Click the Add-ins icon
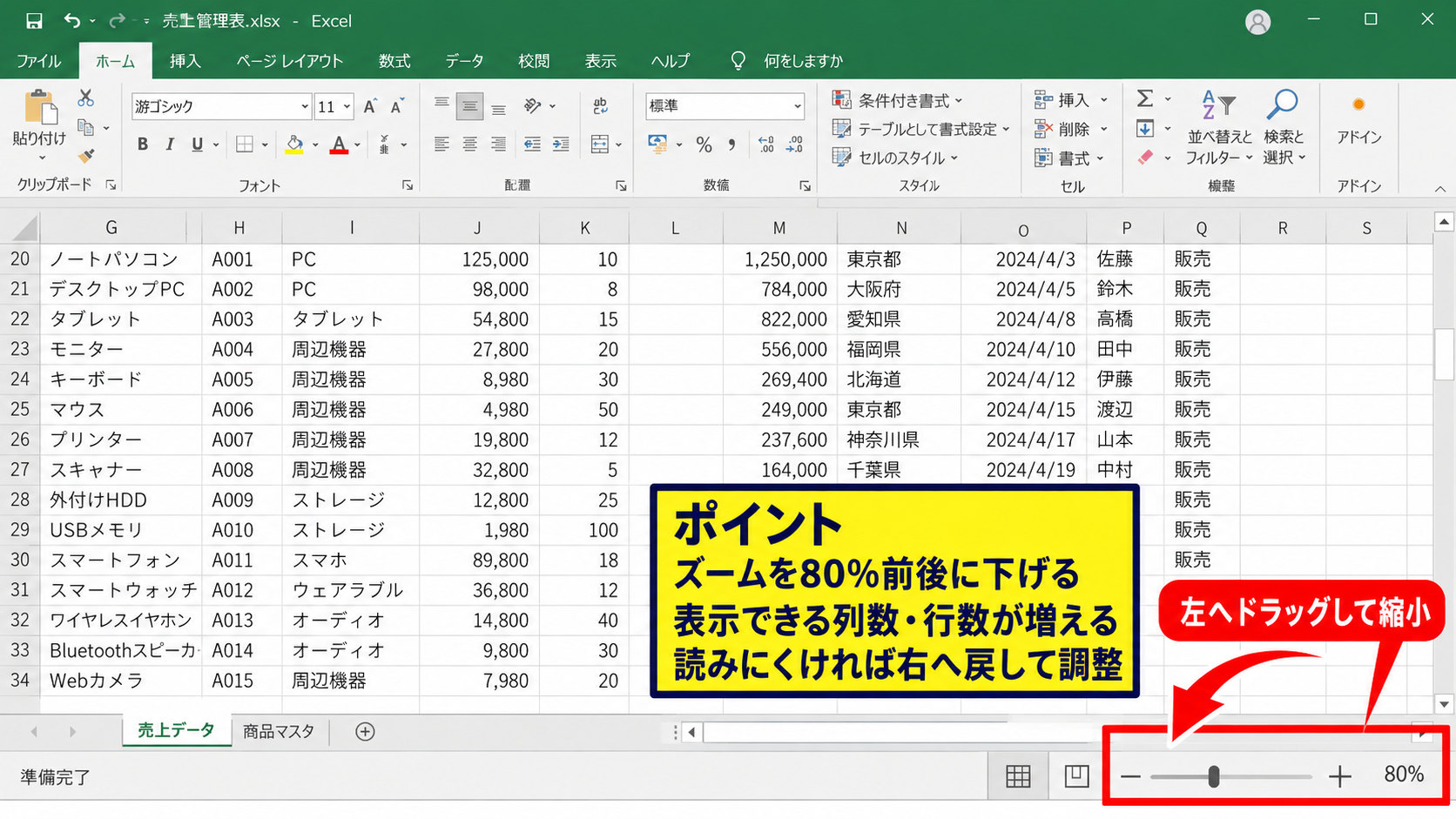Image resolution: width=1456 pixels, height=819 pixels. click(x=1358, y=105)
